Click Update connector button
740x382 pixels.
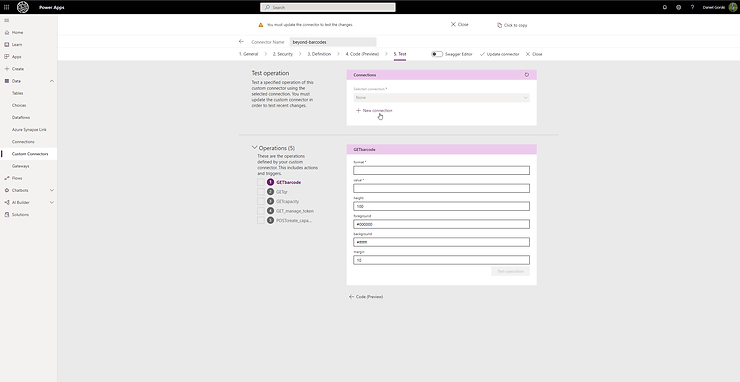[x=499, y=54]
